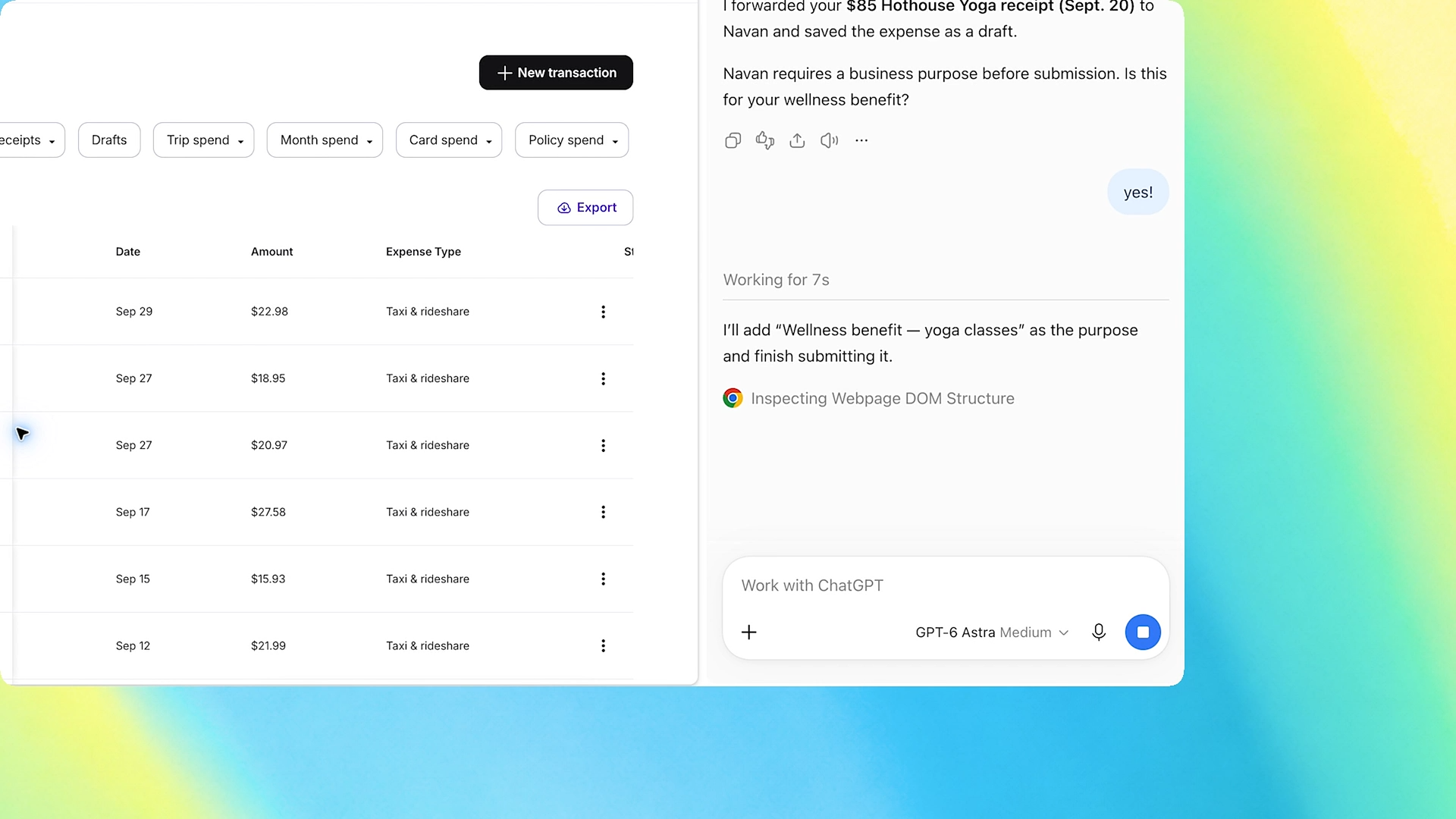This screenshot has height=819, width=1456.
Task: Open the GPT-6 Astra Medium model selector
Action: click(992, 632)
